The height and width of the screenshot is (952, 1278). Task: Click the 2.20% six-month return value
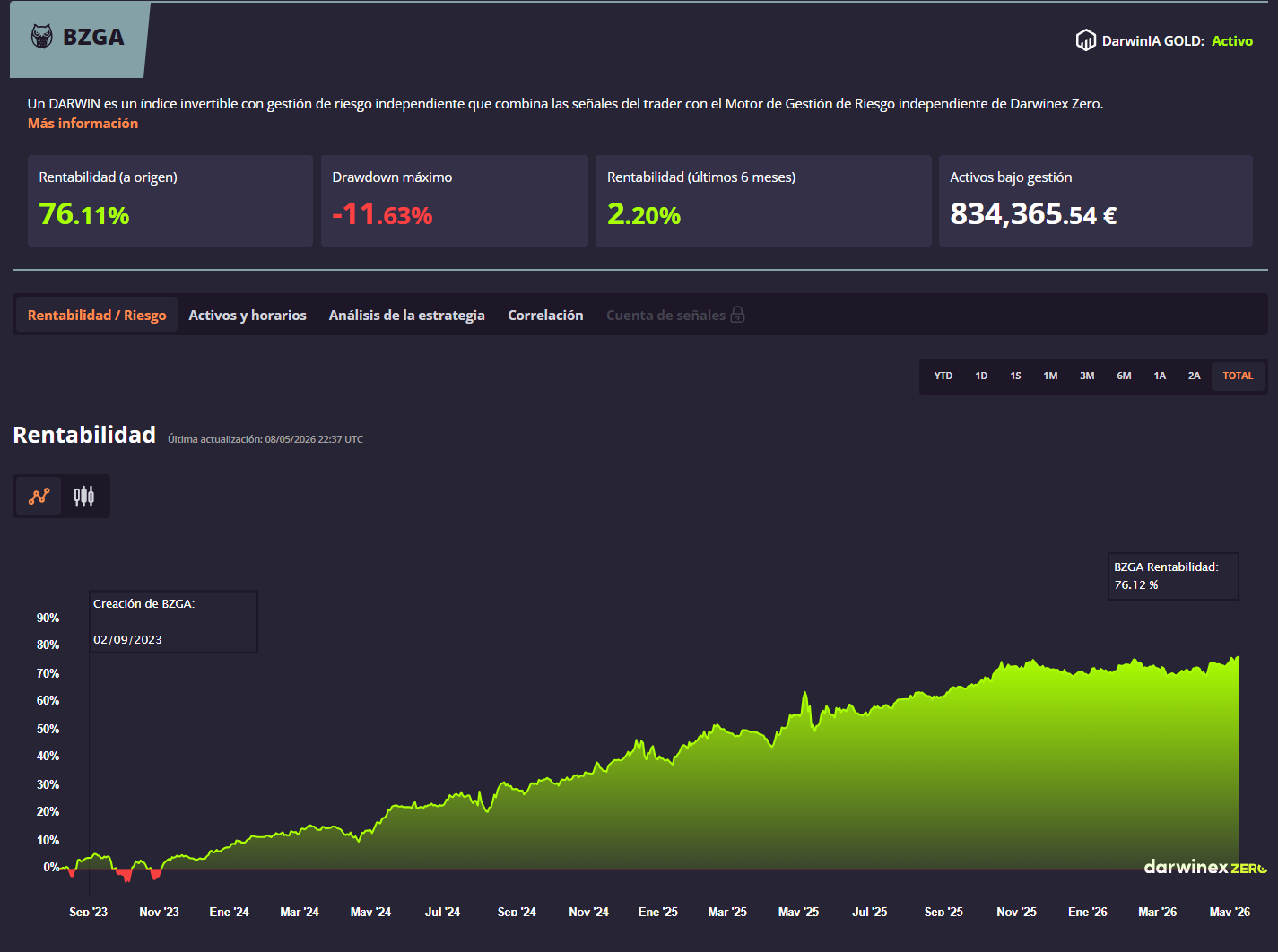point(644,214)
